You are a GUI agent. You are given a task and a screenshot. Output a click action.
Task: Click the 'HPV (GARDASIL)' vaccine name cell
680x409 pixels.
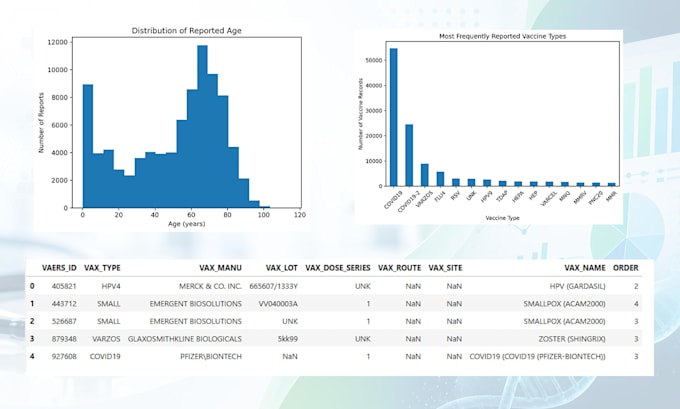(578, 286)
